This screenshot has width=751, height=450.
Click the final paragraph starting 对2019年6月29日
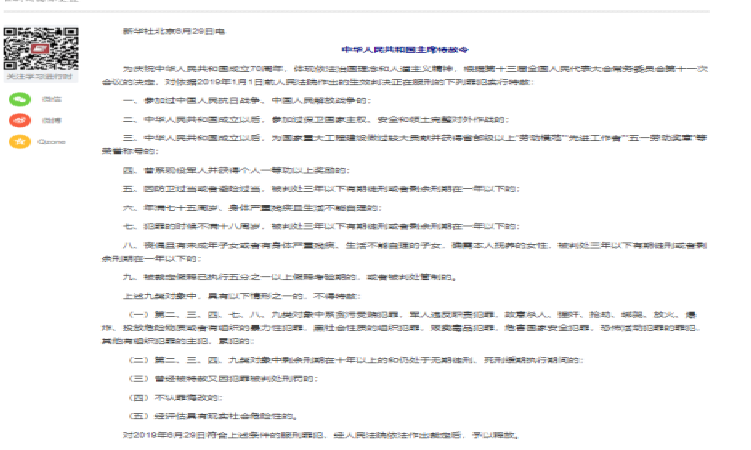coord(321,435)
